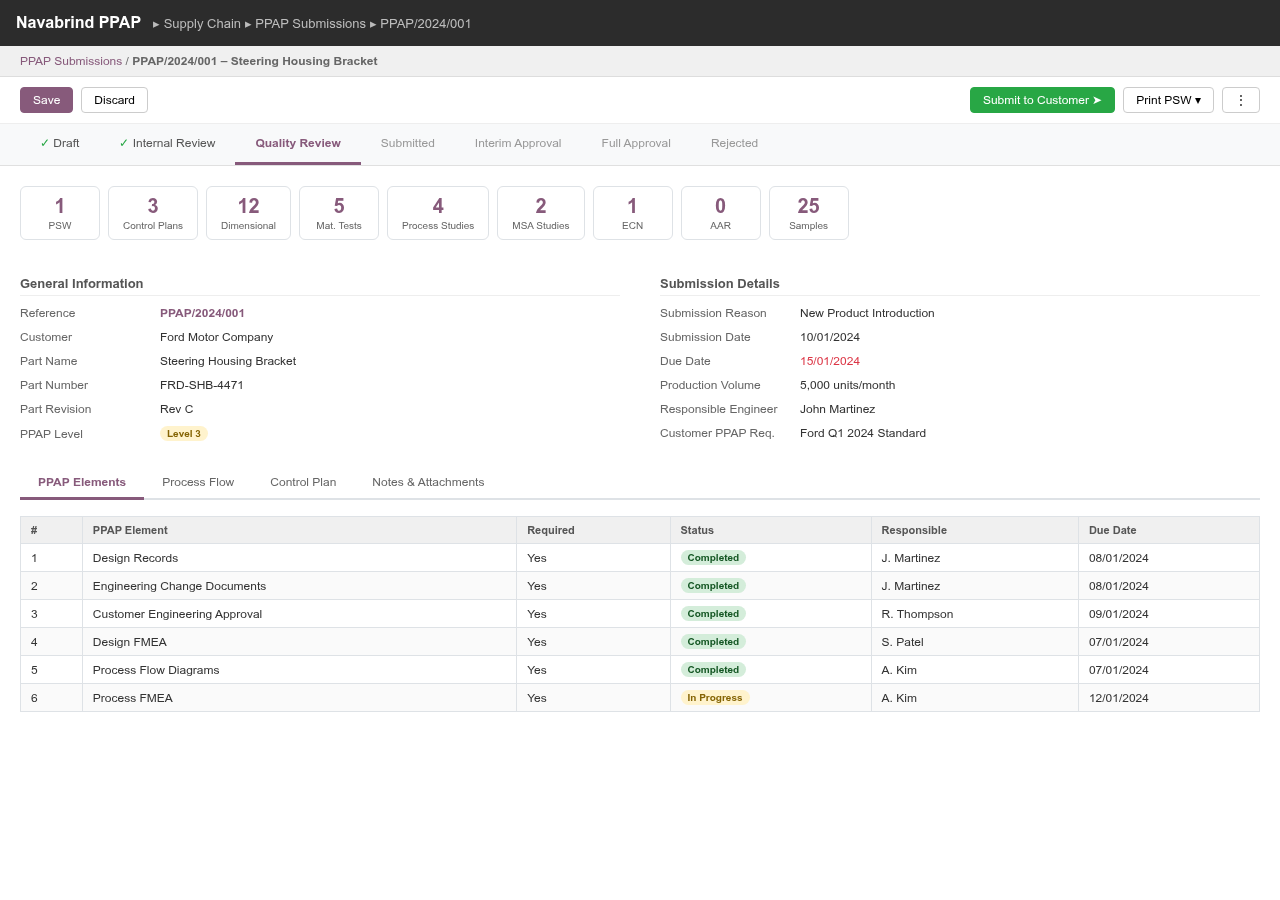Click Submit to Customer button
Image resolution: width=1280 pixels, height=900 pixels.
click(1041, 100)
